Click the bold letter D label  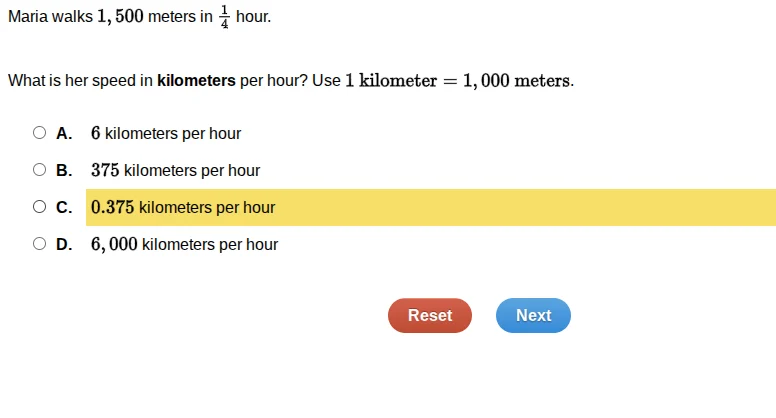(64, 244)
